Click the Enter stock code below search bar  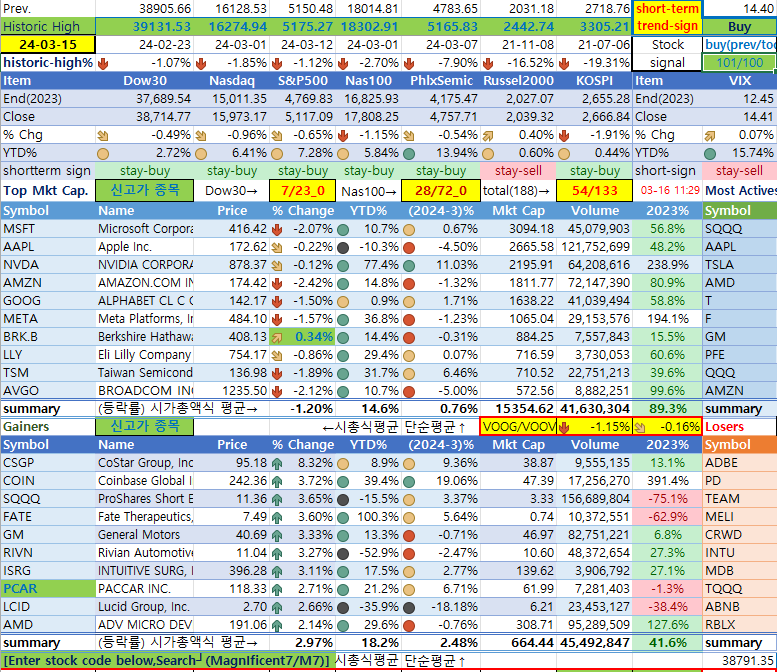tap(168, 661)
